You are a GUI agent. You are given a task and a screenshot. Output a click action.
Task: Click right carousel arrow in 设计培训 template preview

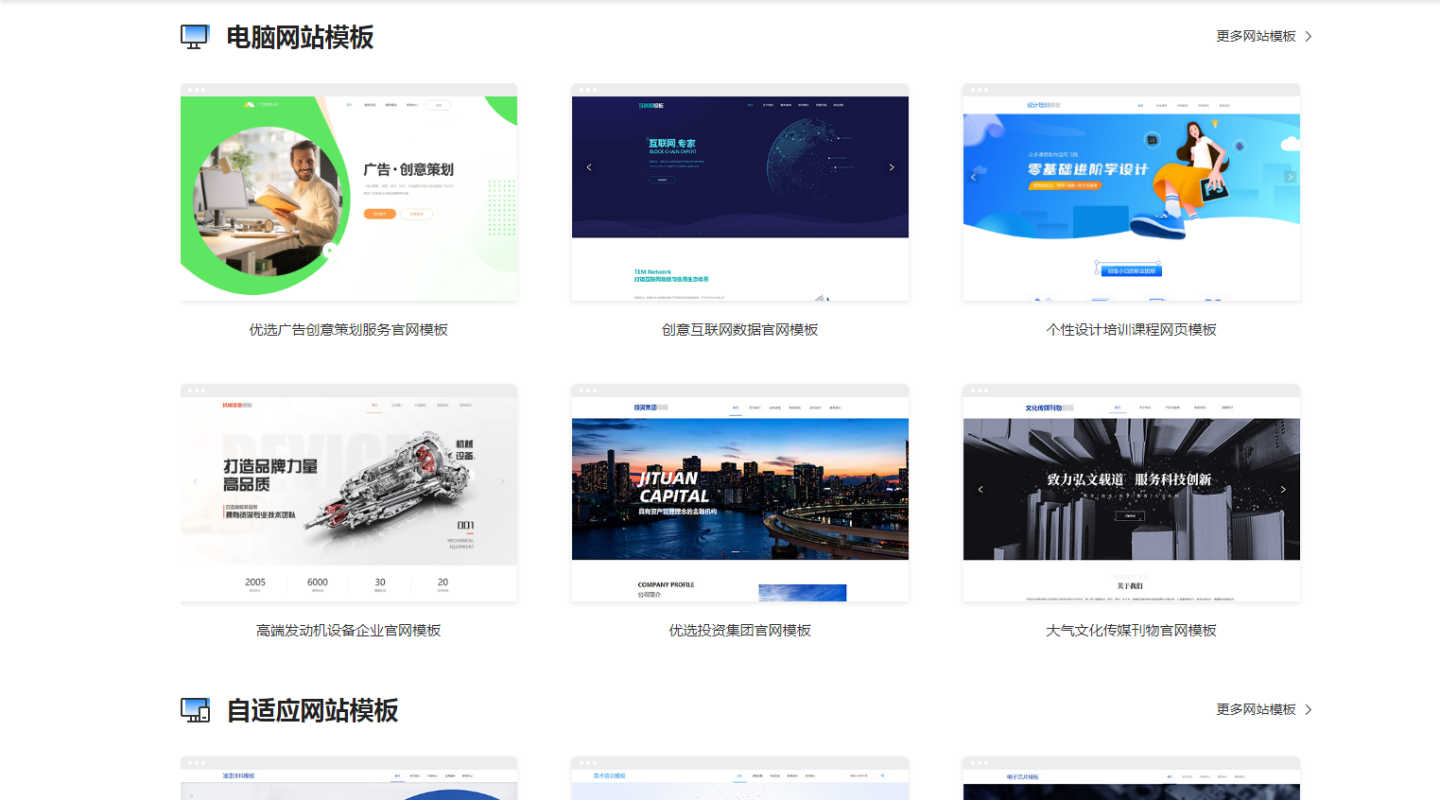click(1290, 176)
